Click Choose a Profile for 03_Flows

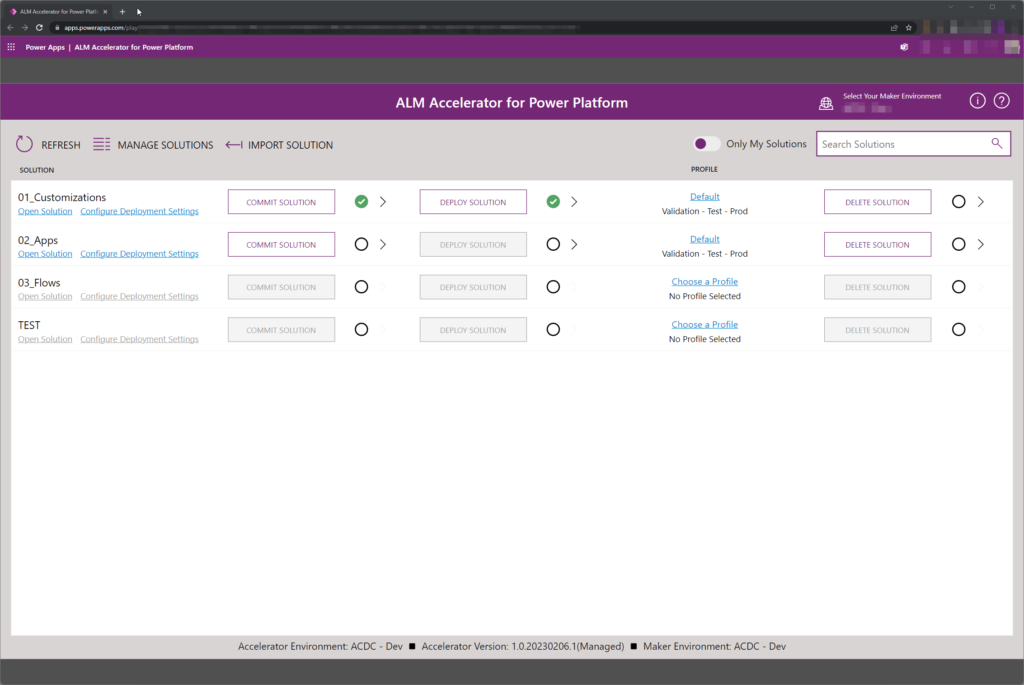click(x=705, y=281)
